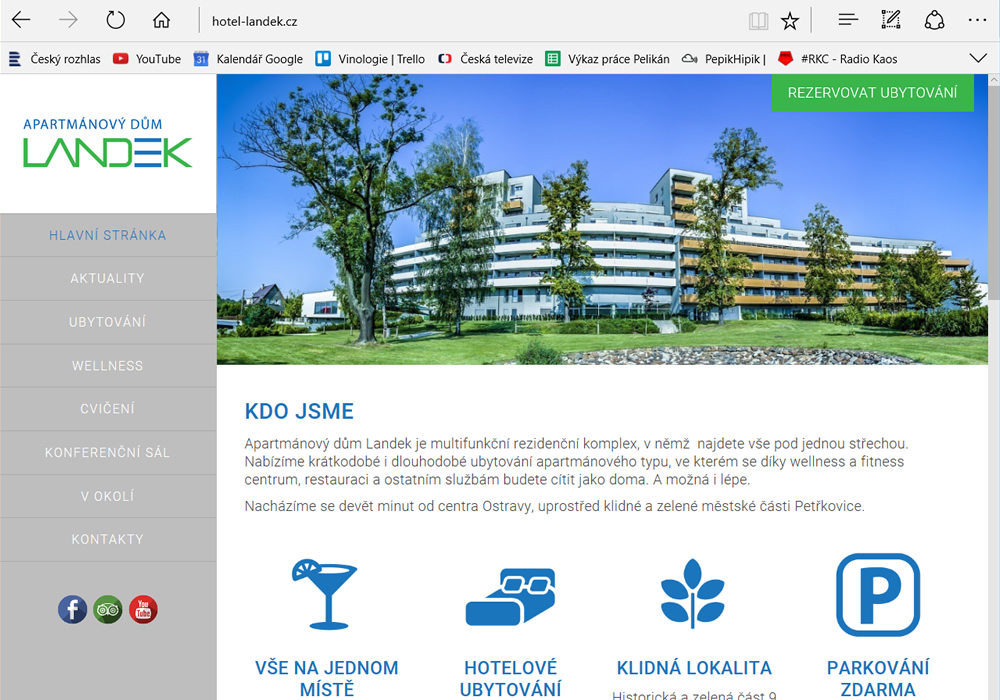1000x700 pixels.
Task: Open the Wellness menu item
Action: pos(108,366)
